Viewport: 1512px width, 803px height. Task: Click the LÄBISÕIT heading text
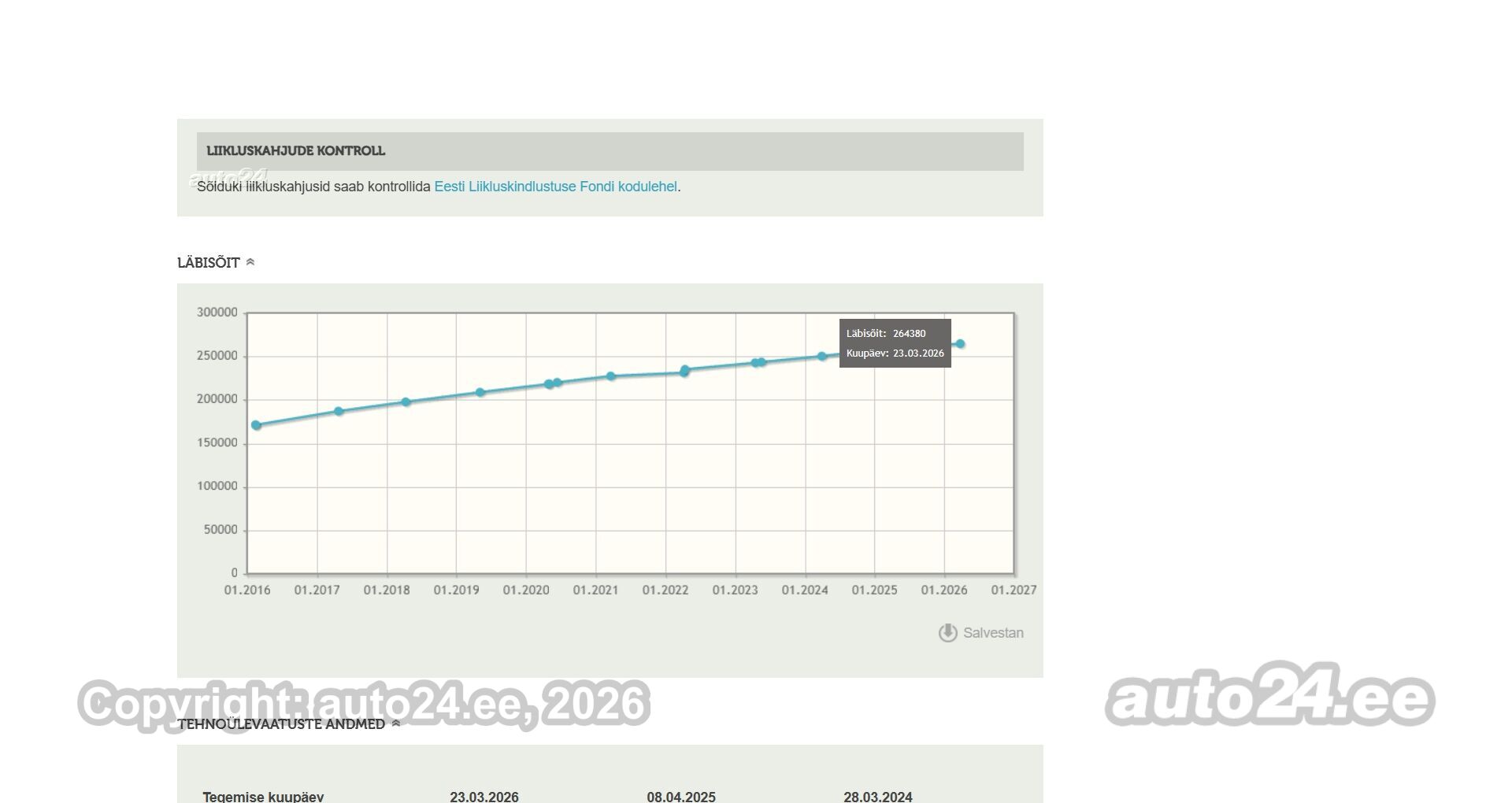click(x=209, y=263)
